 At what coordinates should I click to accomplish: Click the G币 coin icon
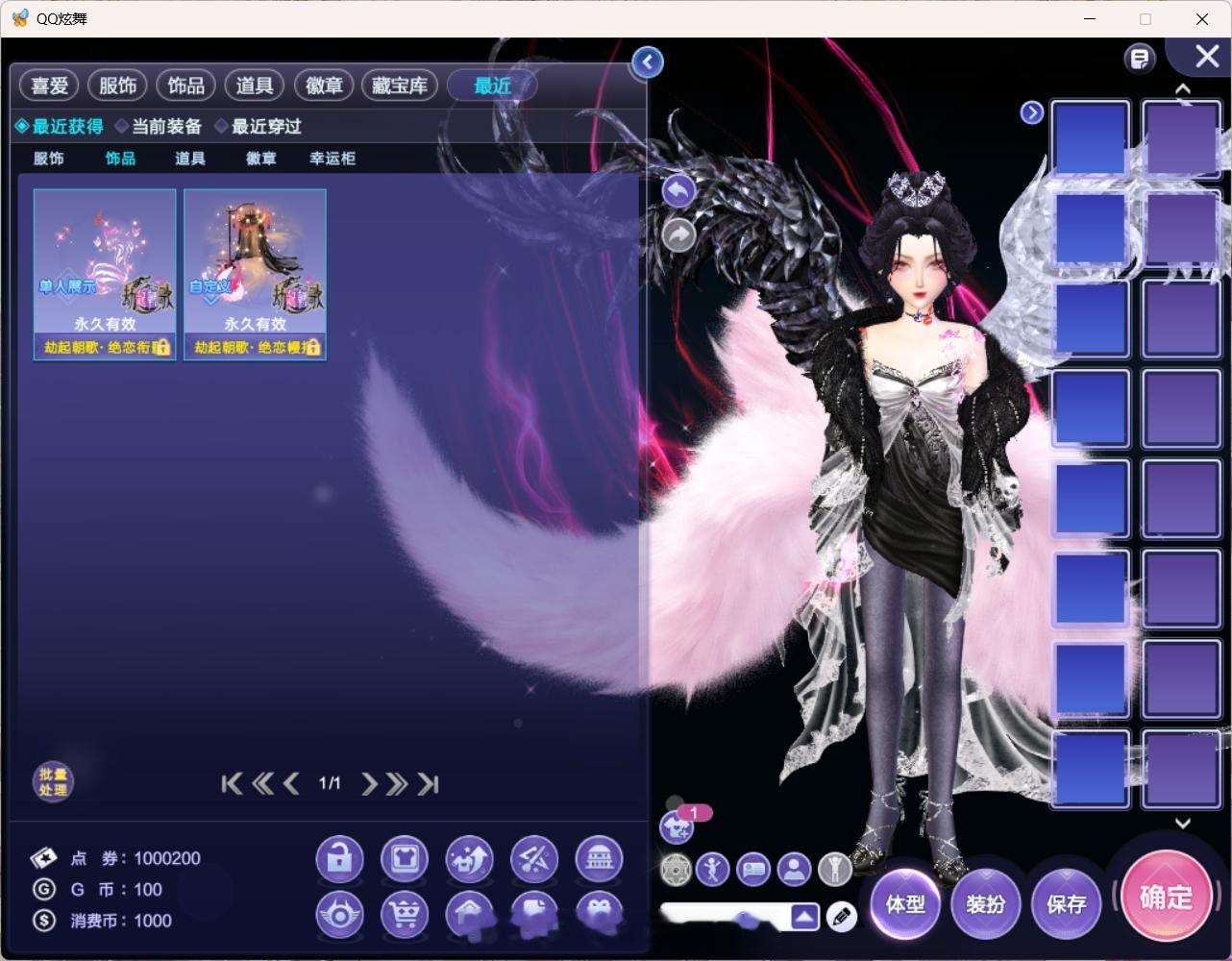click(x=44, y=890)
